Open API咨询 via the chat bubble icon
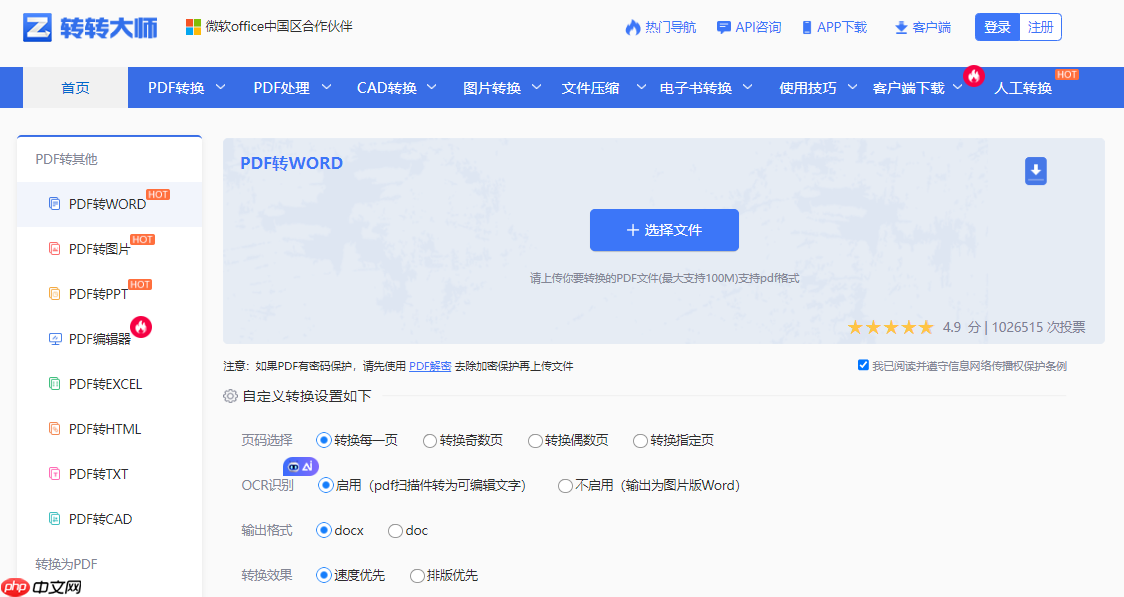The image size is (1124, 597). click(722, 27)
